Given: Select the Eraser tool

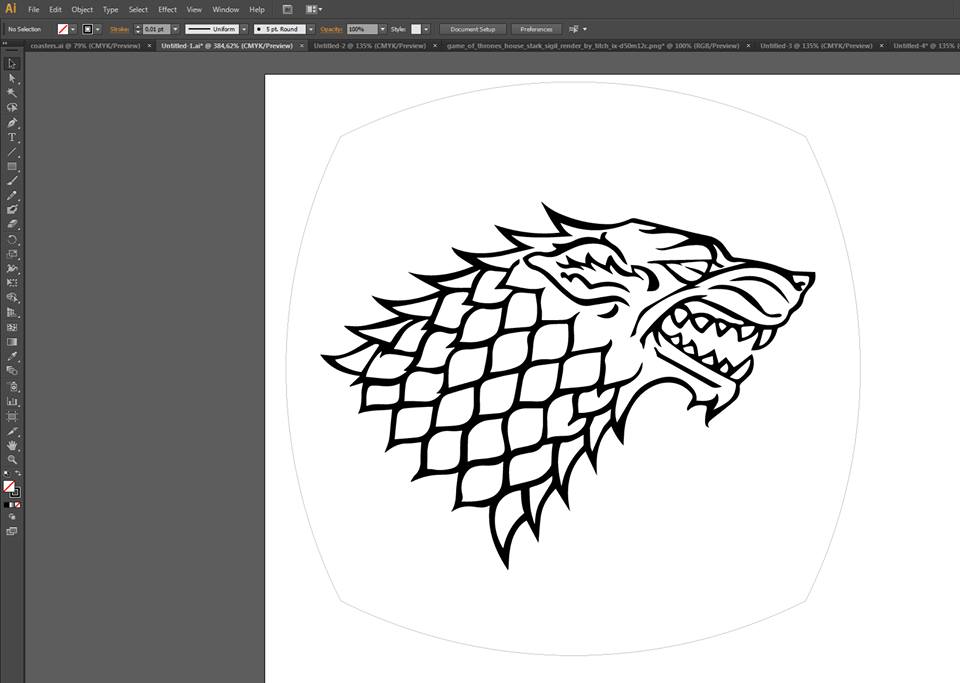Looking at the screenshot, I should tap(12, 225).
